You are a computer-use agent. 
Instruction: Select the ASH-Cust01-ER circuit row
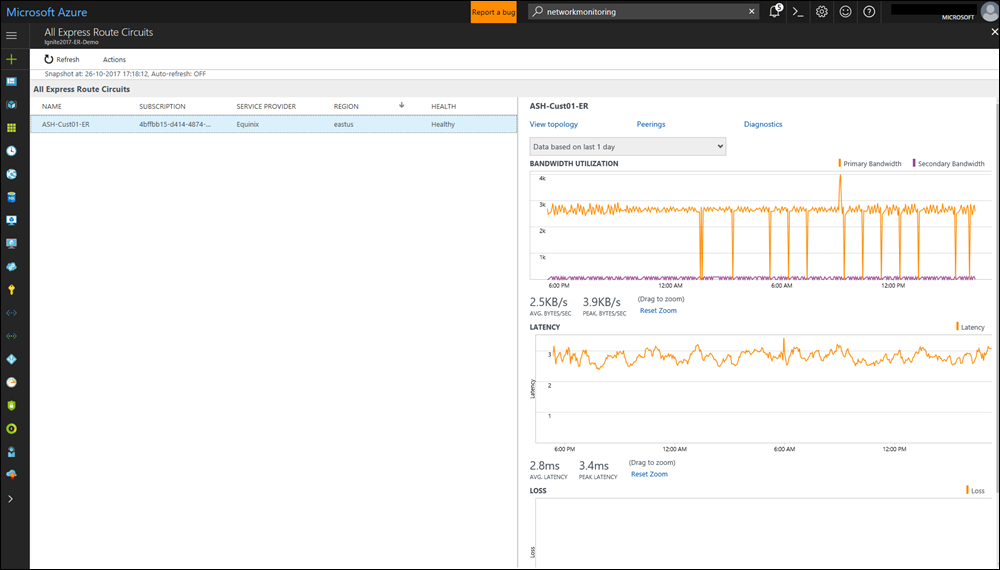(x=273, y=125)
